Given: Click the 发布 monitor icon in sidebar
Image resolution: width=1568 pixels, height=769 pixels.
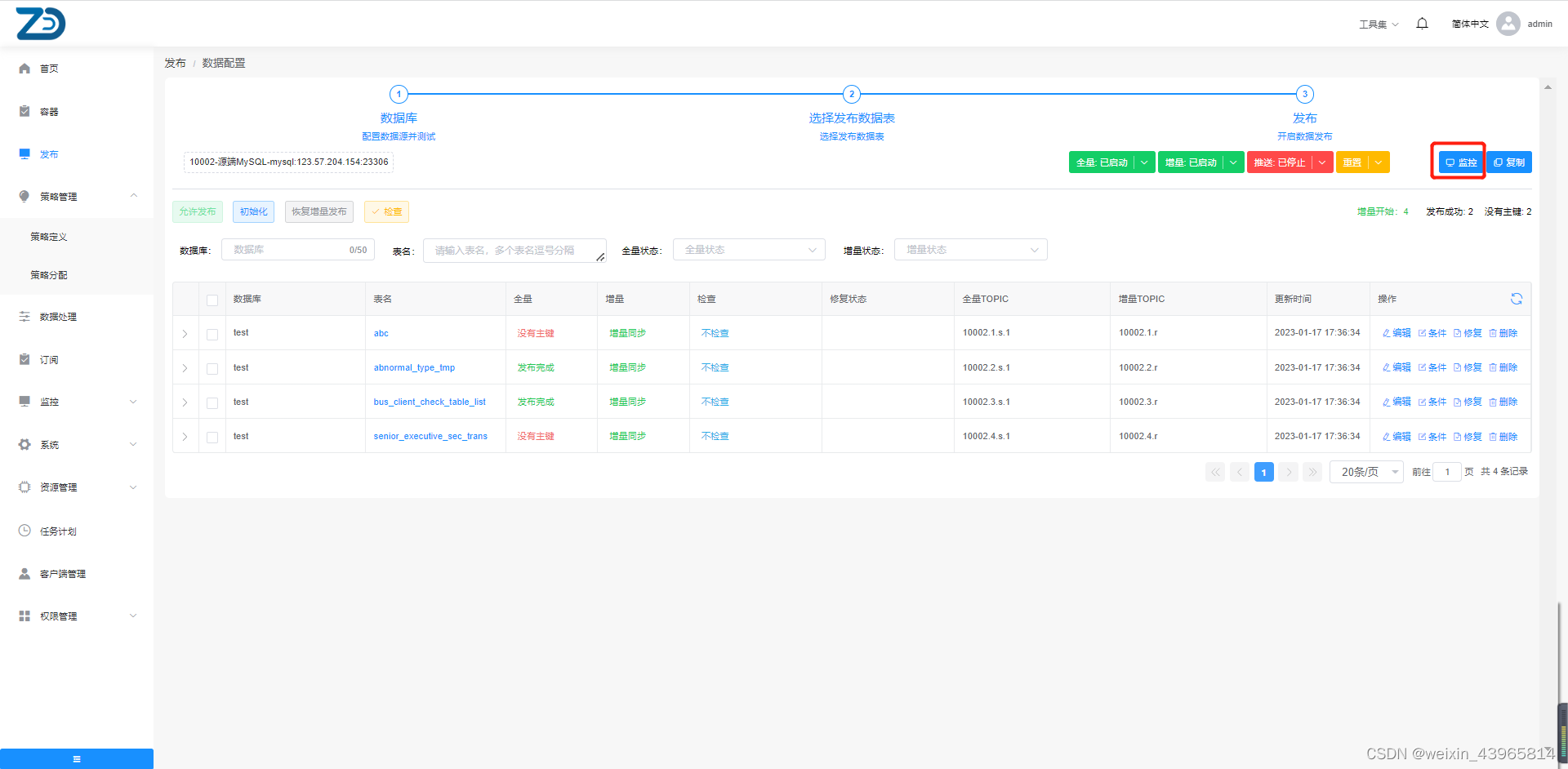Looking at the screenshot, I should (x=24, y=153).
